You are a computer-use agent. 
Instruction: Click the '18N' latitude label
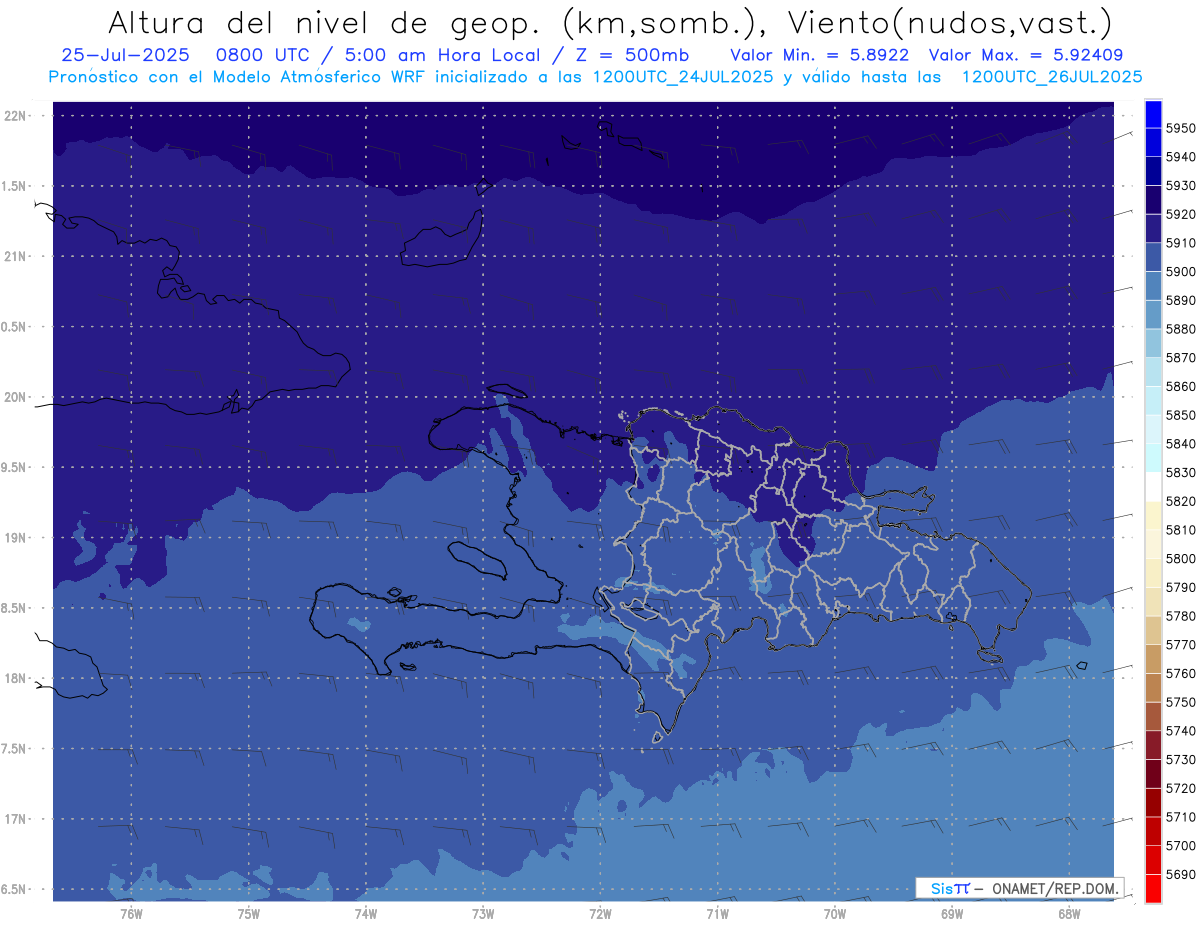click(15, 678)
